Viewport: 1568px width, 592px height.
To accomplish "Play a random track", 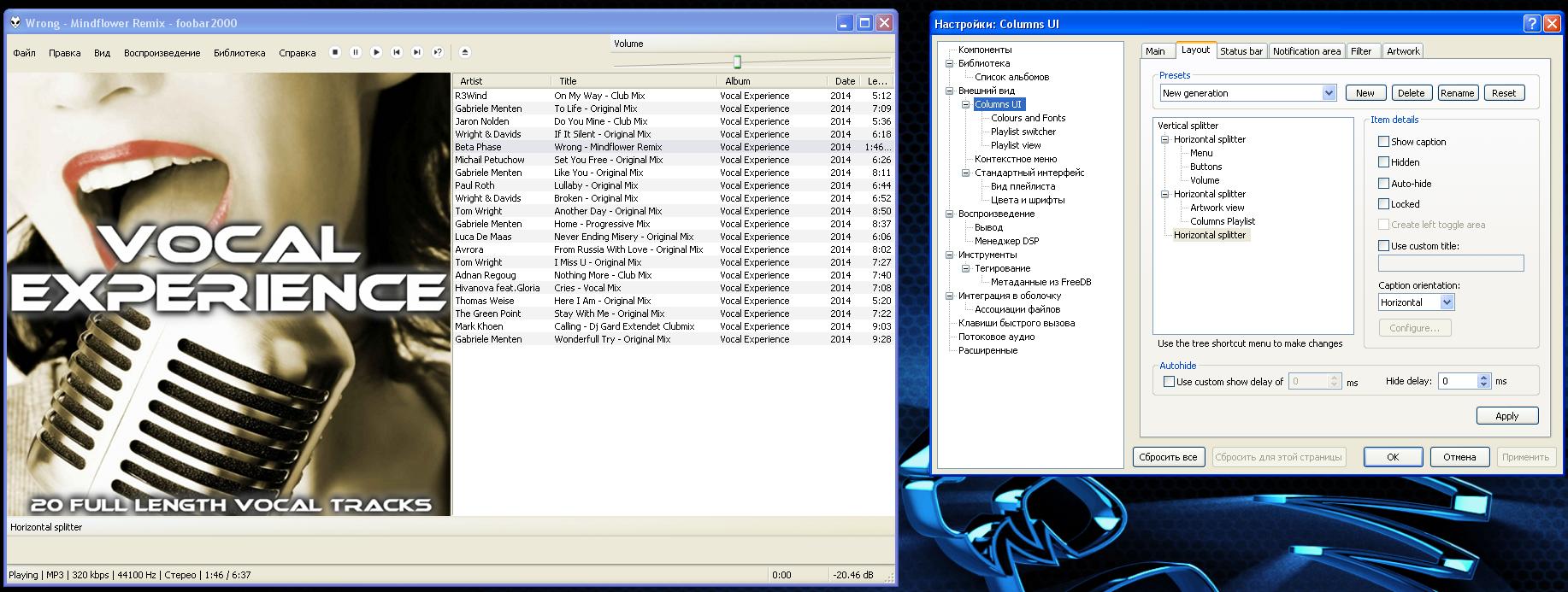I will 438,52.
